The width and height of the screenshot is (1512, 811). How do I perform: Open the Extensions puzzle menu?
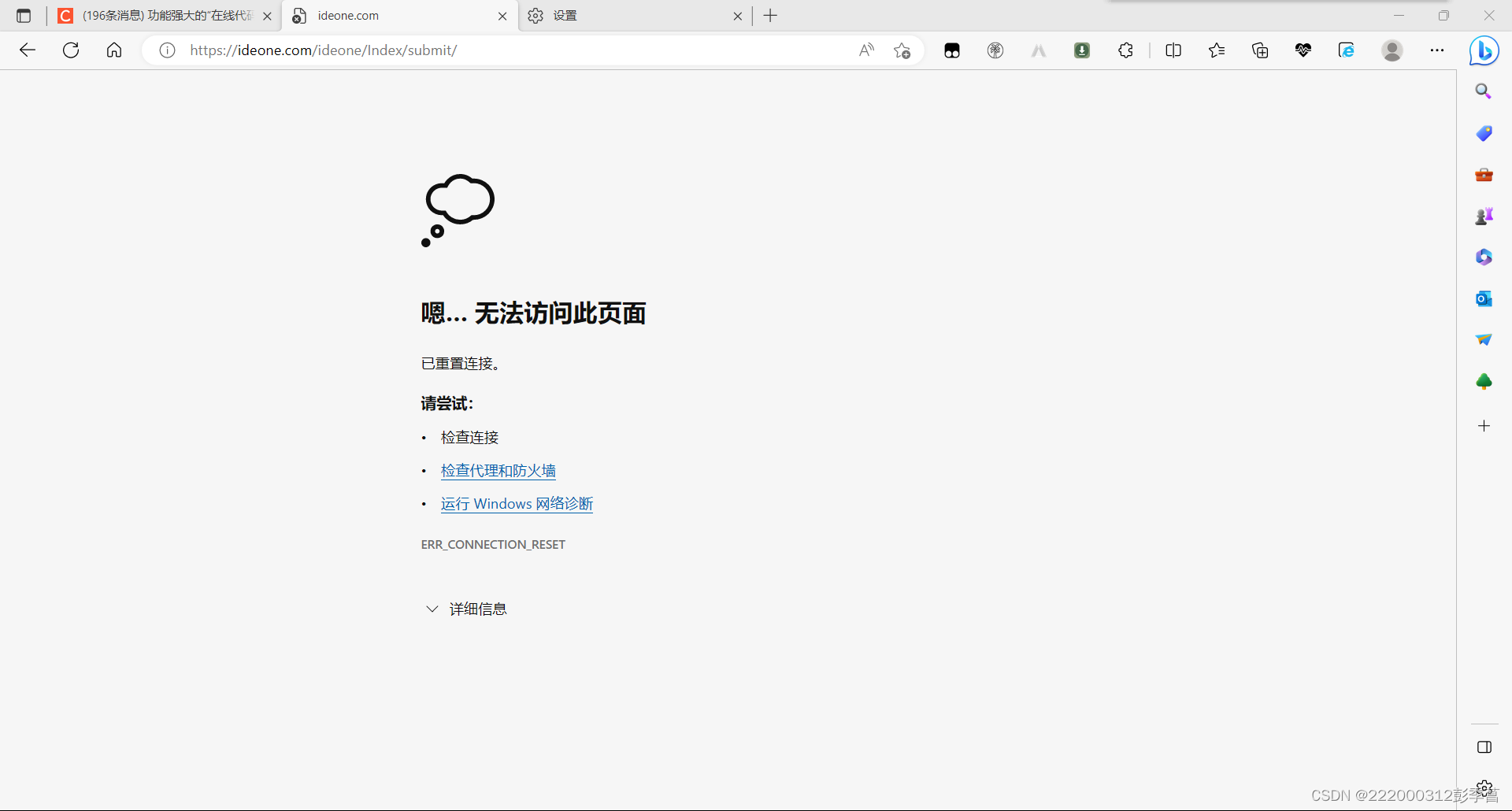coord(1126,50)
